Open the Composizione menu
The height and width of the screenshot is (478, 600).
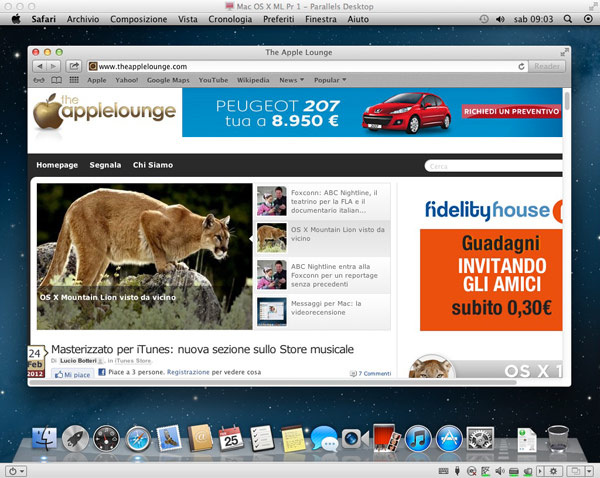point(139,19)
